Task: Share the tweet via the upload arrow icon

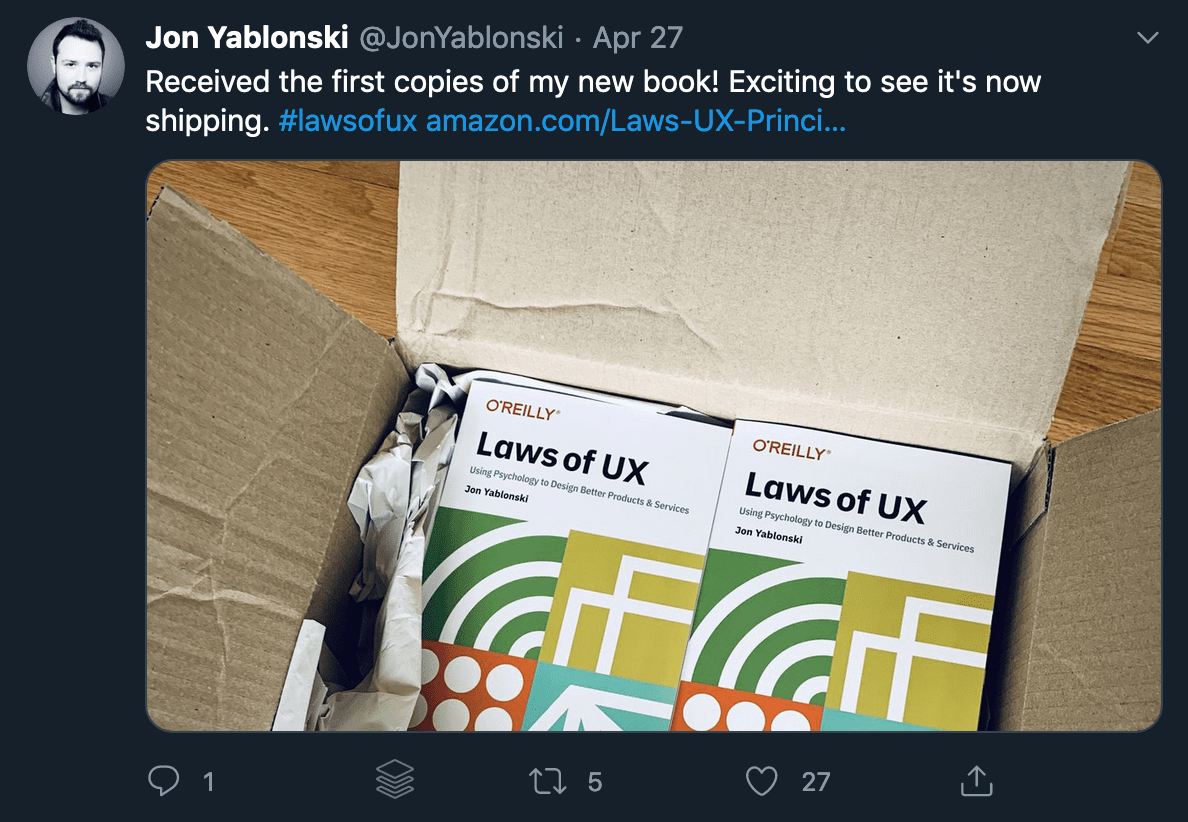Action: click(975, 783)
